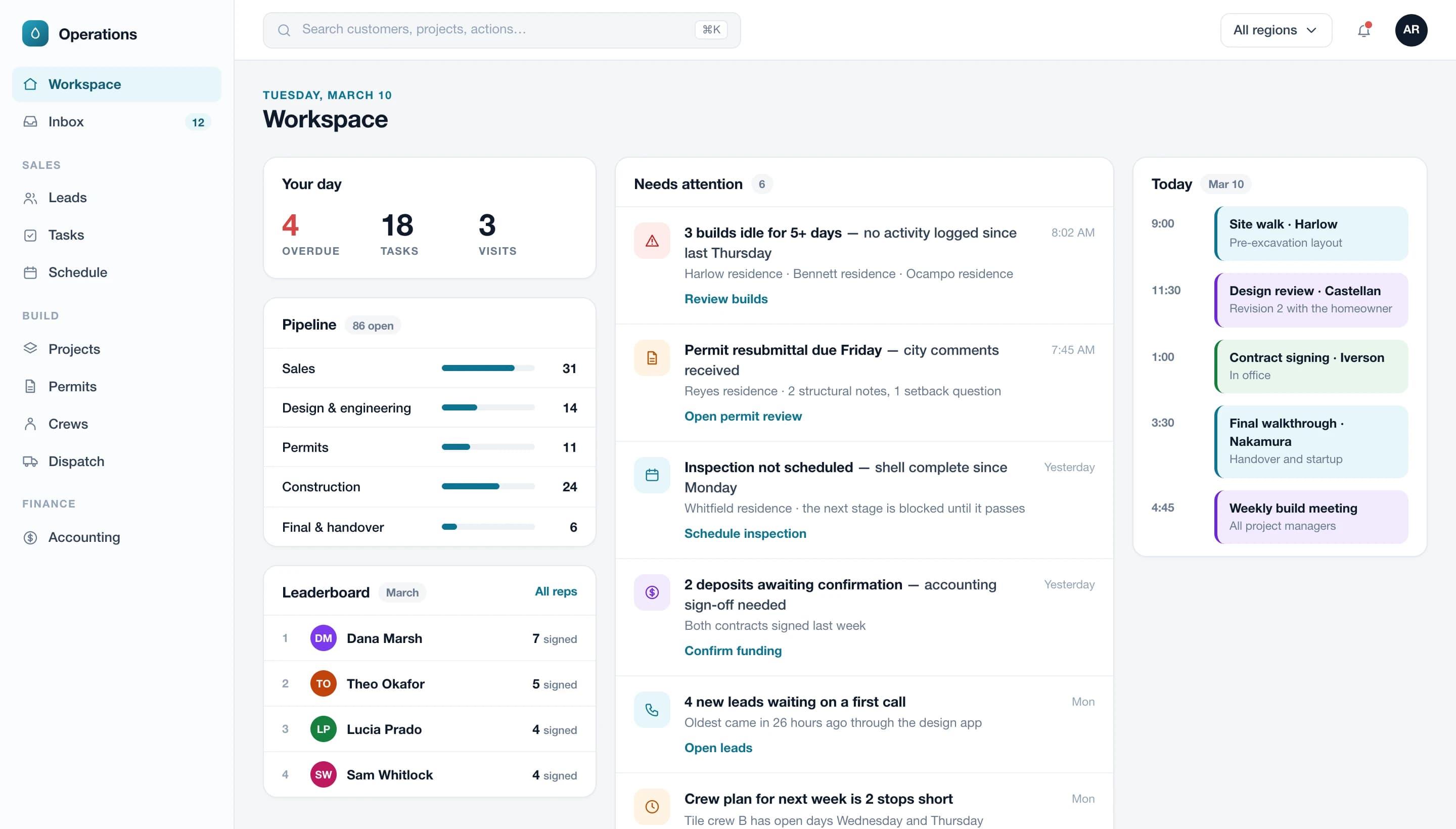
Task: Click the Open leads link
Action: (x=718, y=748)
